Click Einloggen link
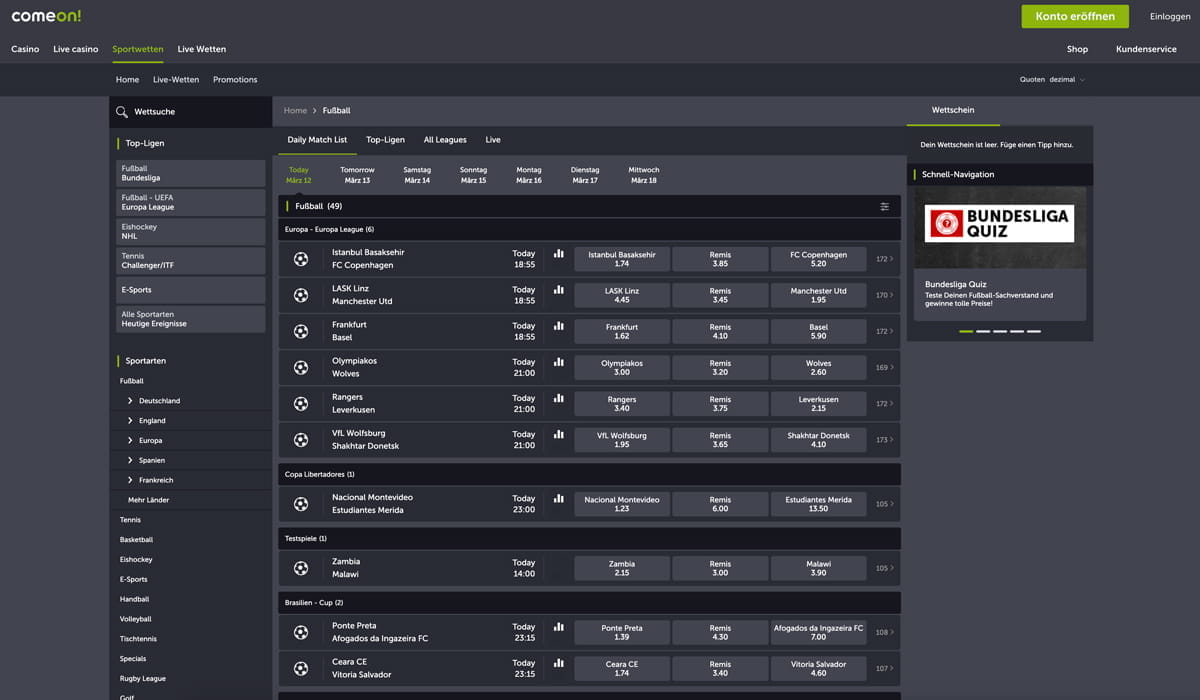 [1170, 16]
